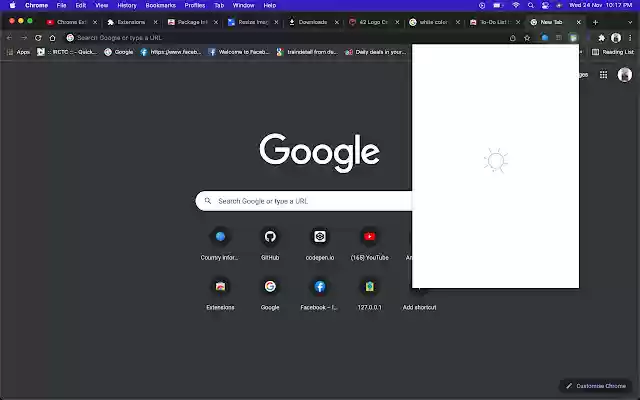Go to the home page icon
The height and width of the screenshot is (400, 640).
52,38
